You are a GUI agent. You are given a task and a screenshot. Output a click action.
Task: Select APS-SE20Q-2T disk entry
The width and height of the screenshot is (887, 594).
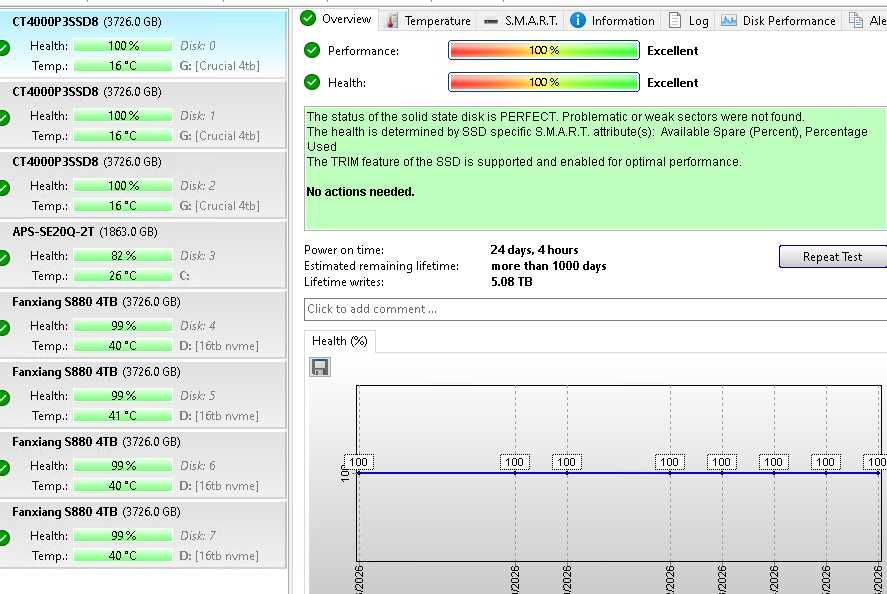[x=143, y=255]
